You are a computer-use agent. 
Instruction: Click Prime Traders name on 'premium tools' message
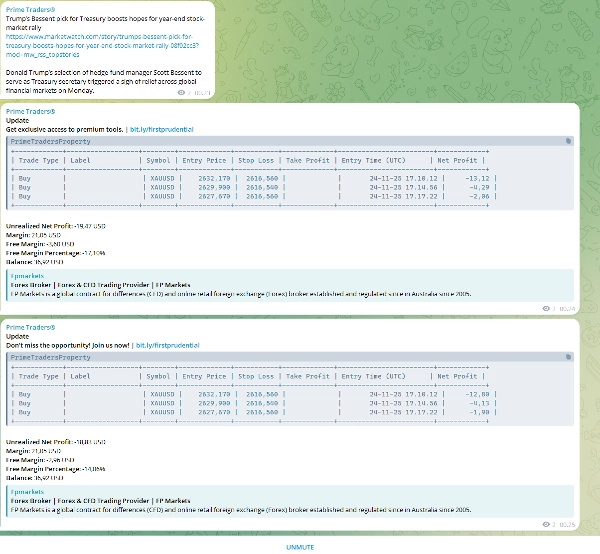pyautogui.click(x=30, y=112)
